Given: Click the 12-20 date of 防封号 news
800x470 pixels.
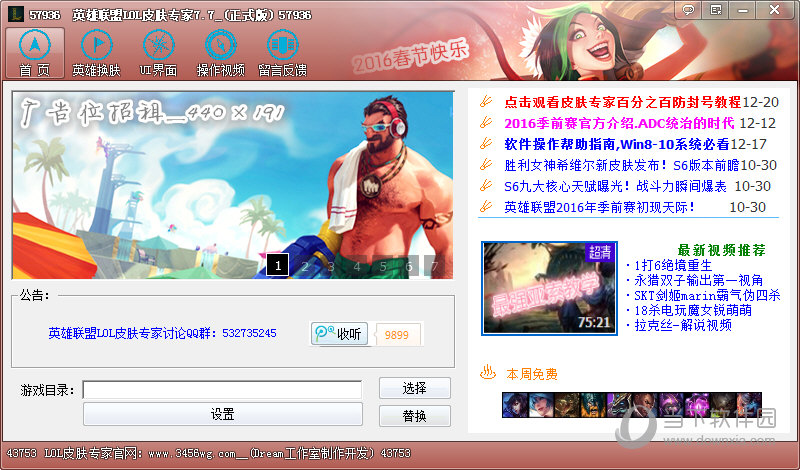Looking at the screenshot, I should pyautogui.click(x=760, y=102).
